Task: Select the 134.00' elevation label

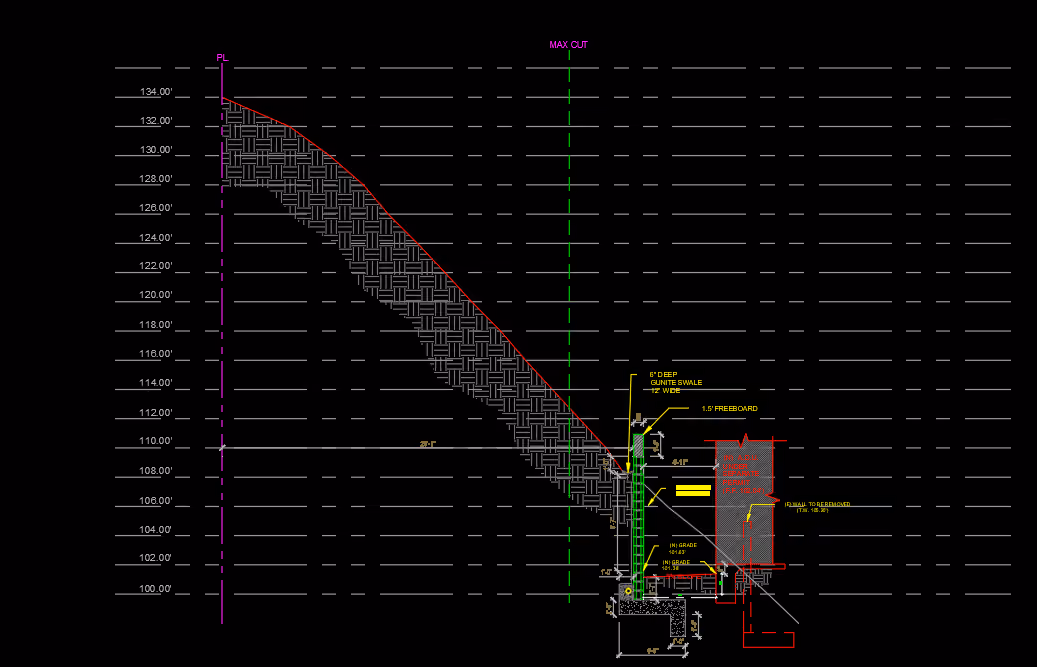Action: [156, 92]
